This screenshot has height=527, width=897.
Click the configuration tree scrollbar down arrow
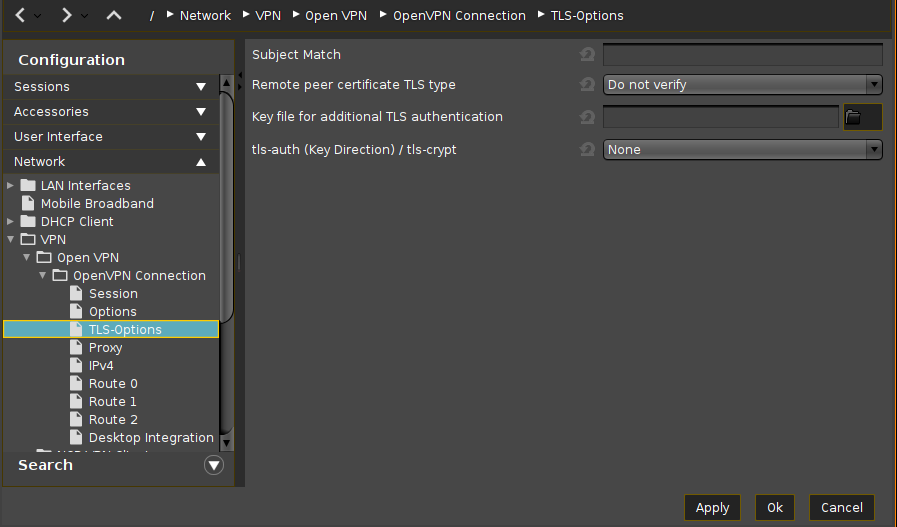pyautogui.click(x=226, y=442)
